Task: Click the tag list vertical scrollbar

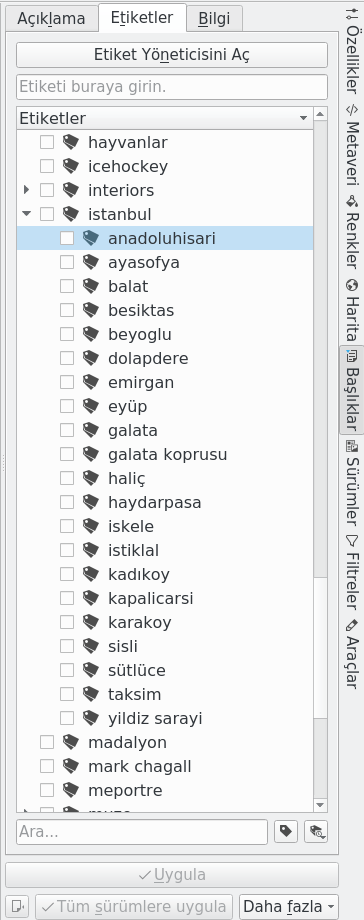Action: (x=320, y=459)
